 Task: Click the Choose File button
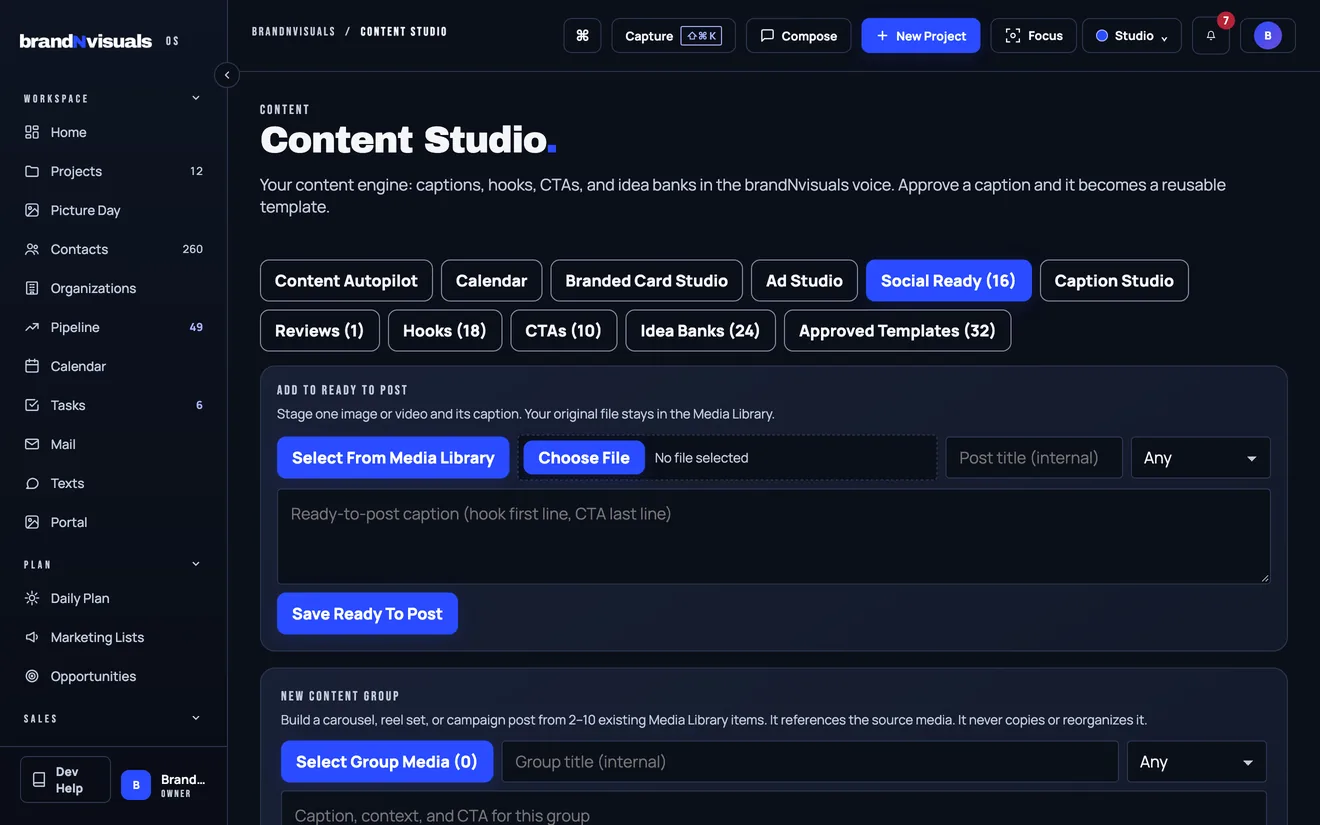pos(584,458)
